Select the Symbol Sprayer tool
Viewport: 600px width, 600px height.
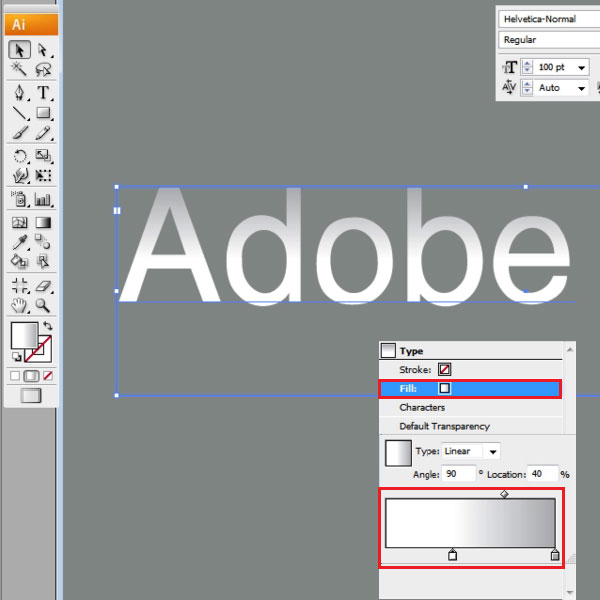[20, 199]
